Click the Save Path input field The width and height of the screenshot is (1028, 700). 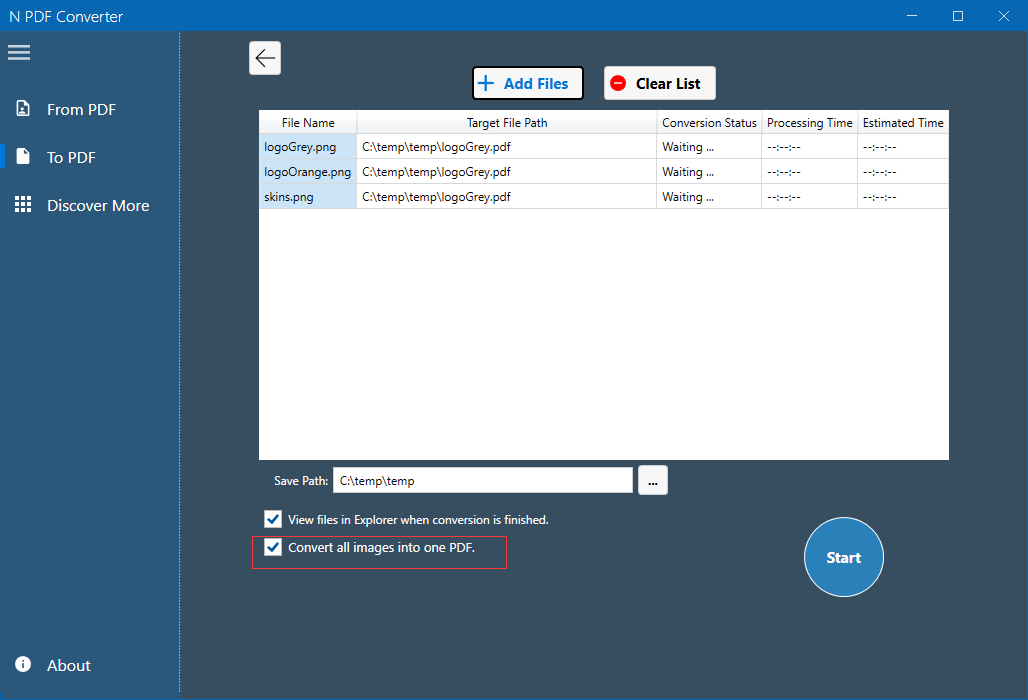point(483,480)
